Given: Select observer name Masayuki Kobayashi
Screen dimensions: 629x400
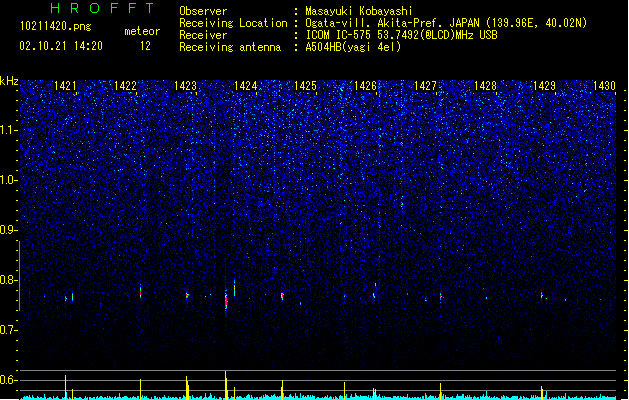Looking at the screenshot, I should pos(359,11).
